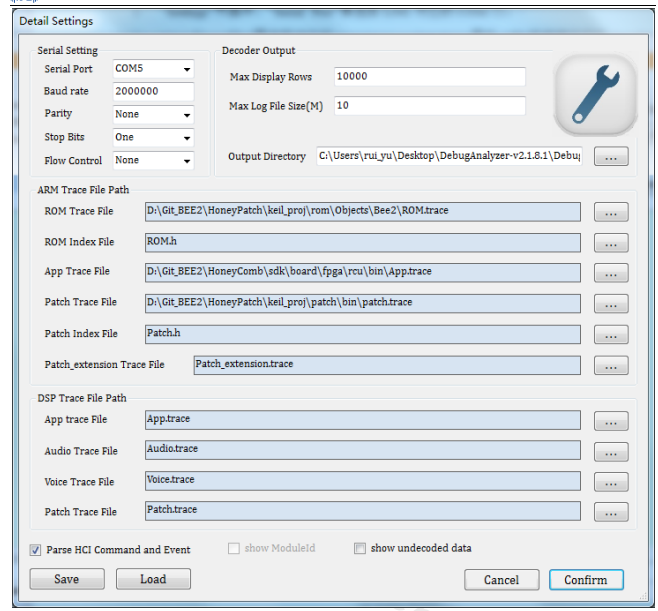Screen dimensions: 658x611
Task: Browse for Audio Trace File
Action: pyautogui.click(x=611, y=452)
